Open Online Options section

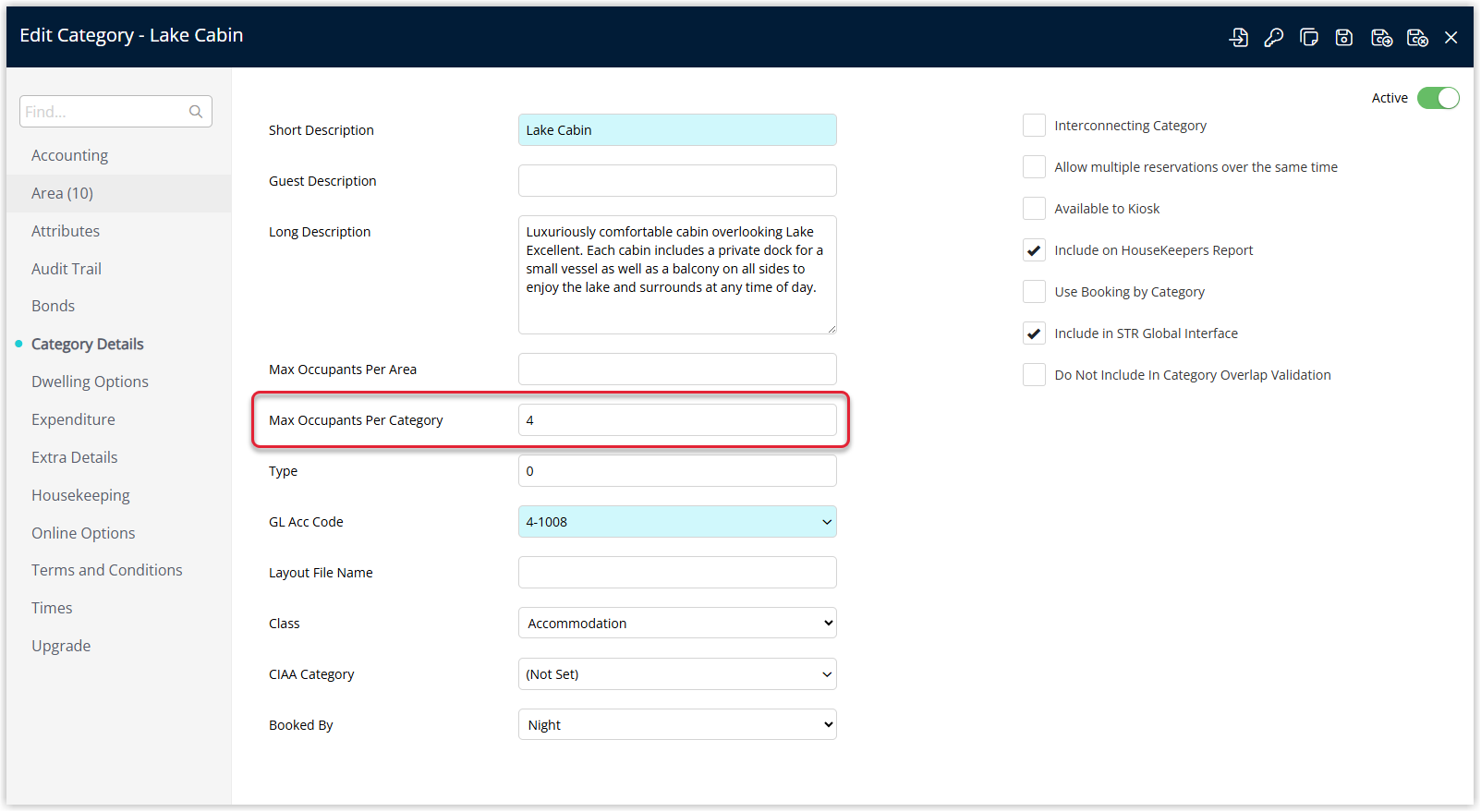tap(83, 533)
